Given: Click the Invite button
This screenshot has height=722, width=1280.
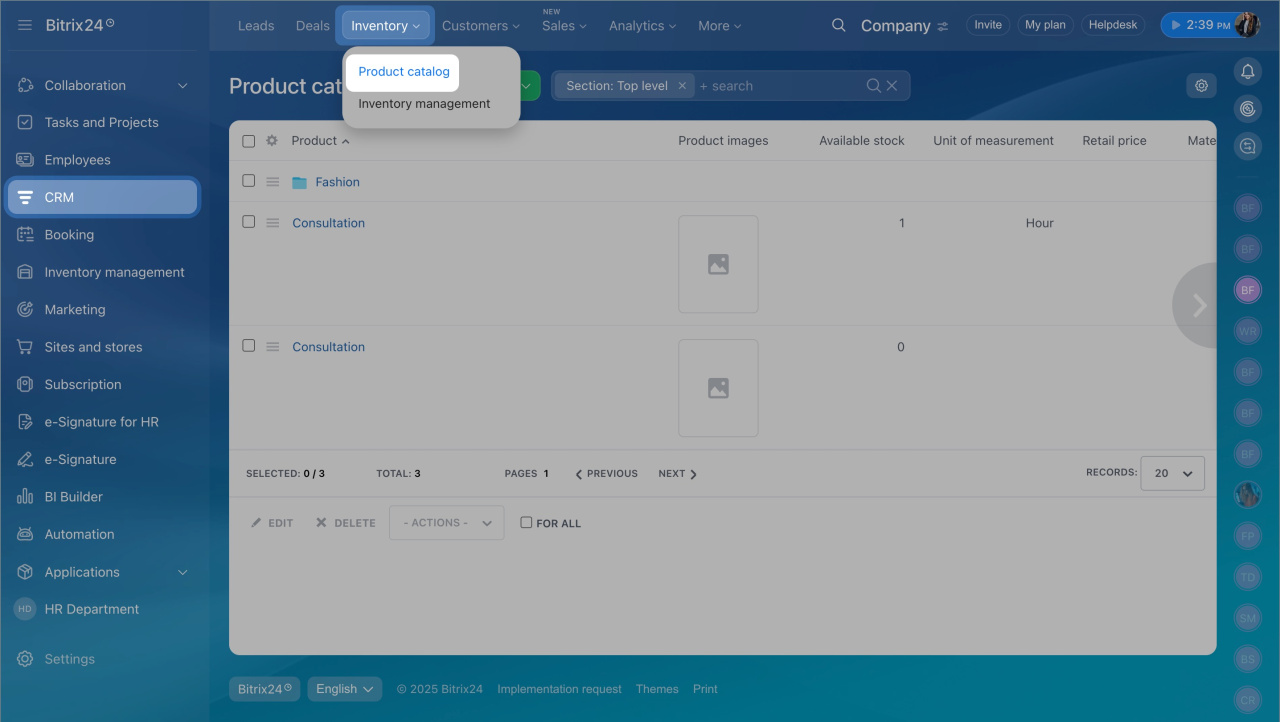Looking at the screenshot, I should pyautogui.click(x=987, y=25).
